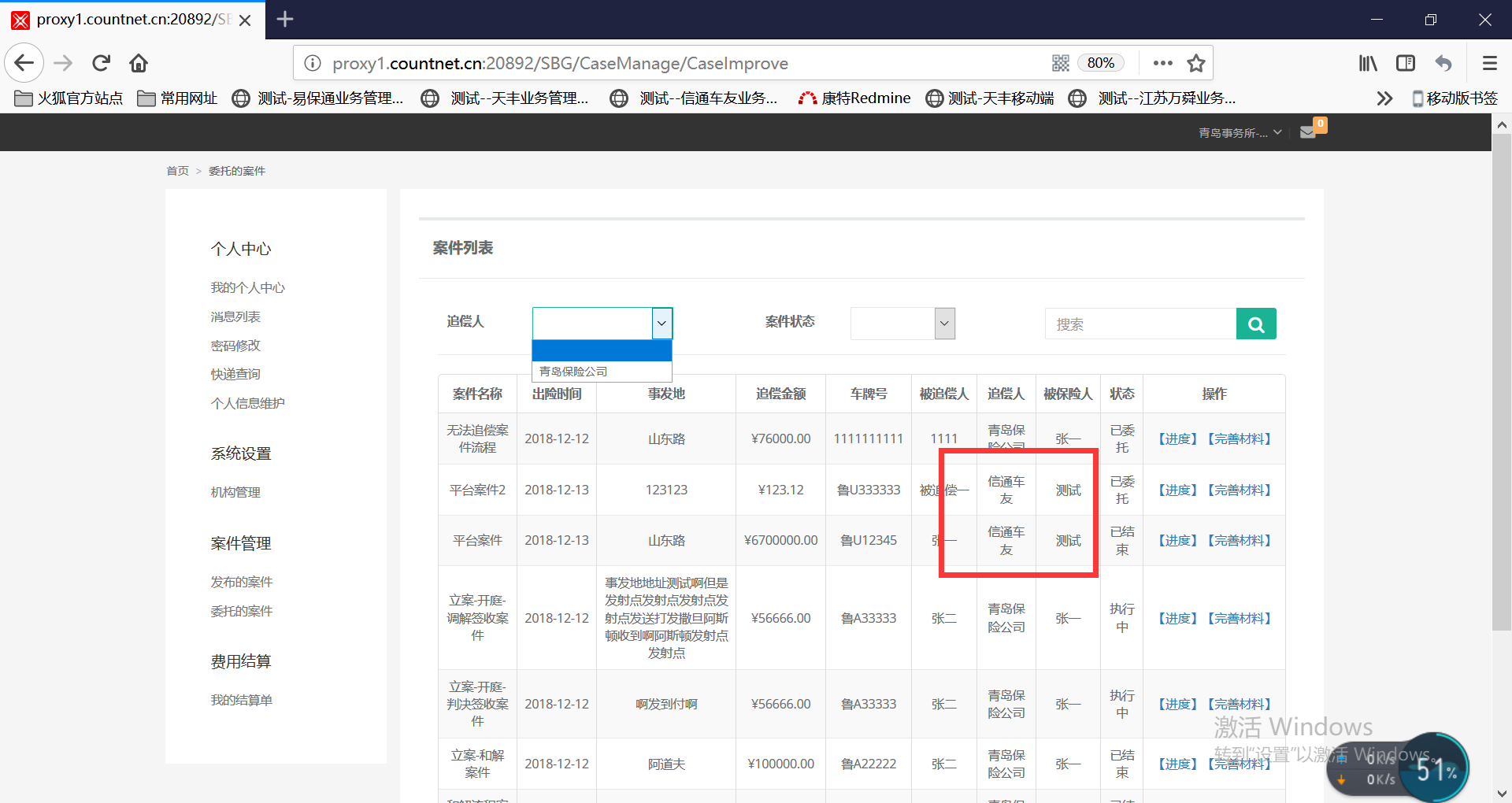
Task: Open page actions three-dot menu
Action: 1162,63
